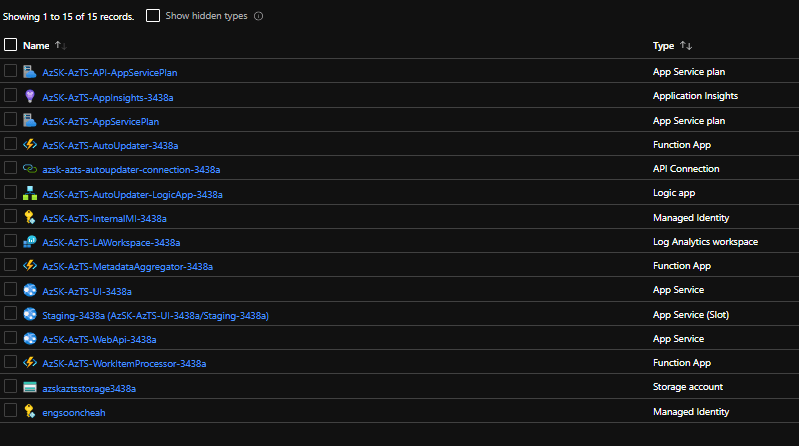Click the workspace icon for AzSK-AzTS-LAWorkspace-3438a
The image size is (799, 446).
pos(30,242)
